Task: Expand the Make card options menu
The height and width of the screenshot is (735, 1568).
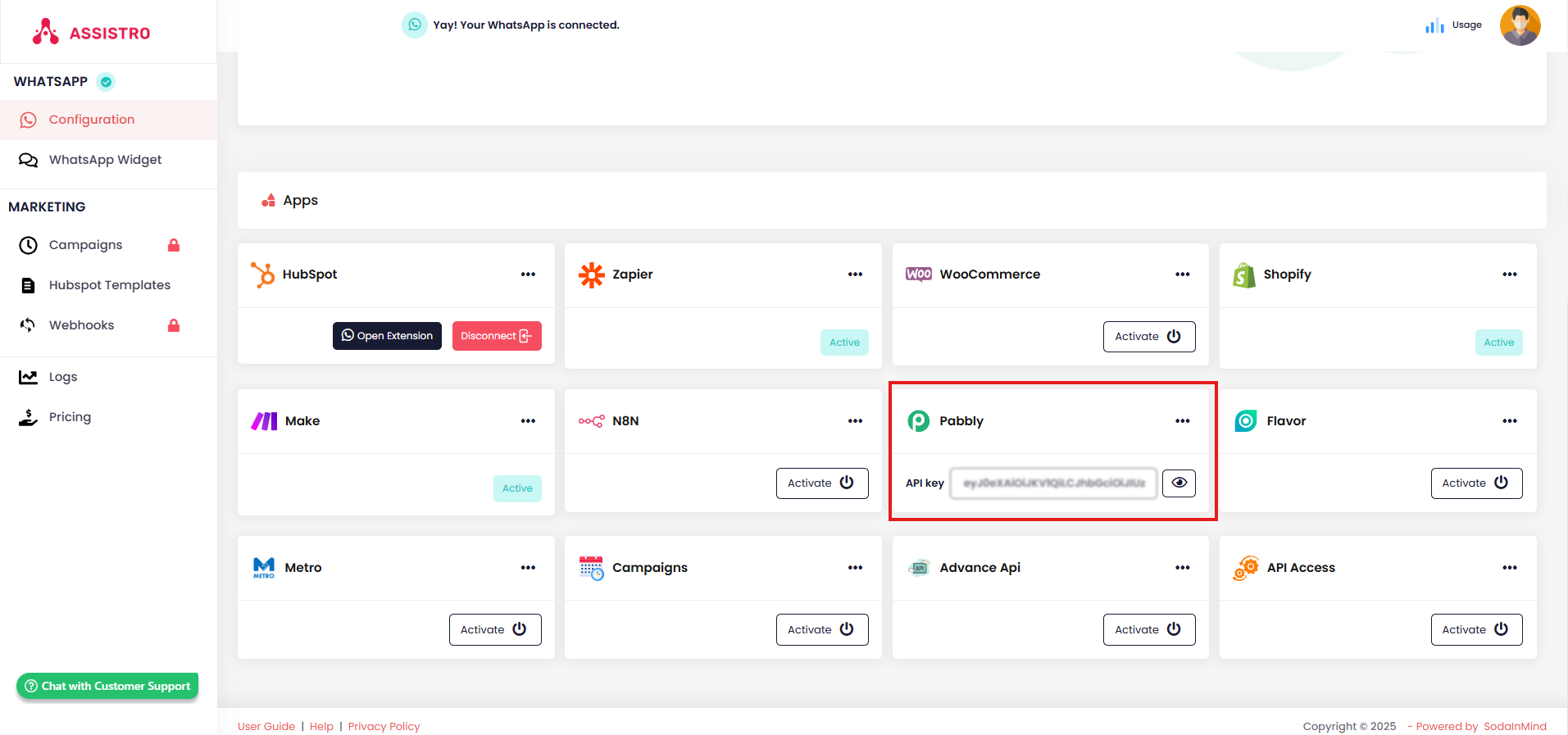Action: click(x=528, y=421)
